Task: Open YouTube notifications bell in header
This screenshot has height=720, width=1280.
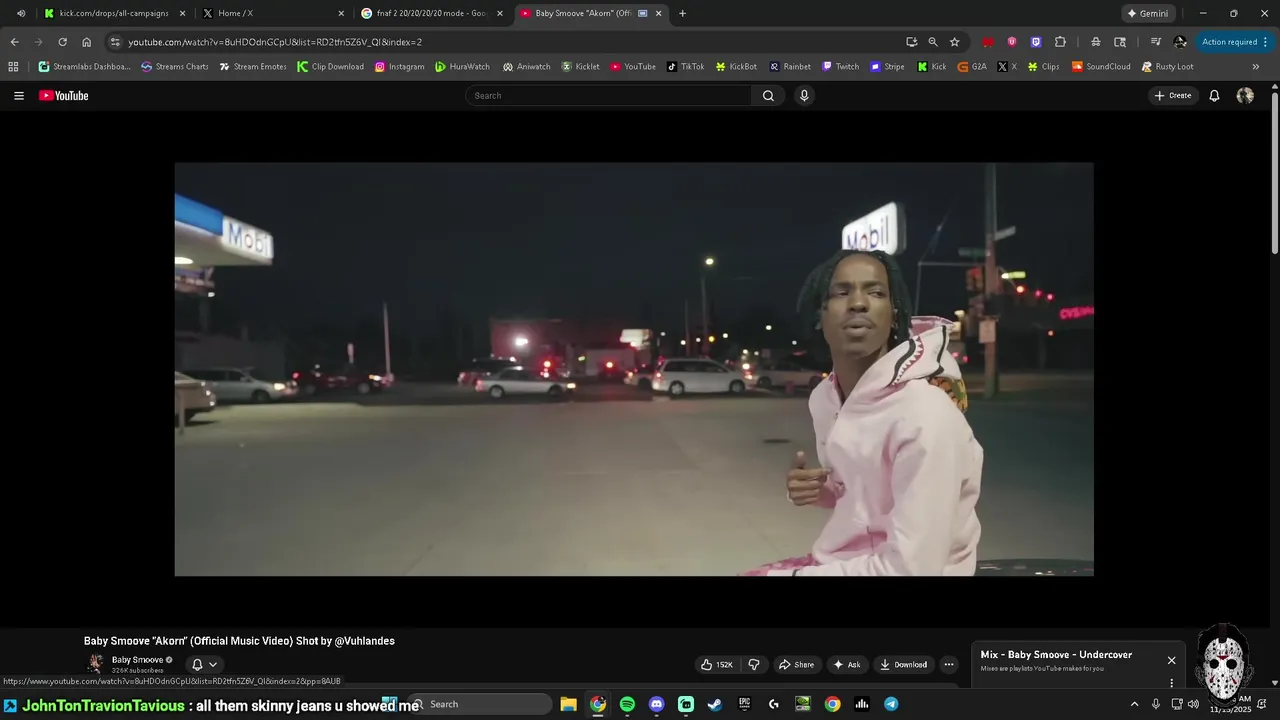Action: (1214, 96)
